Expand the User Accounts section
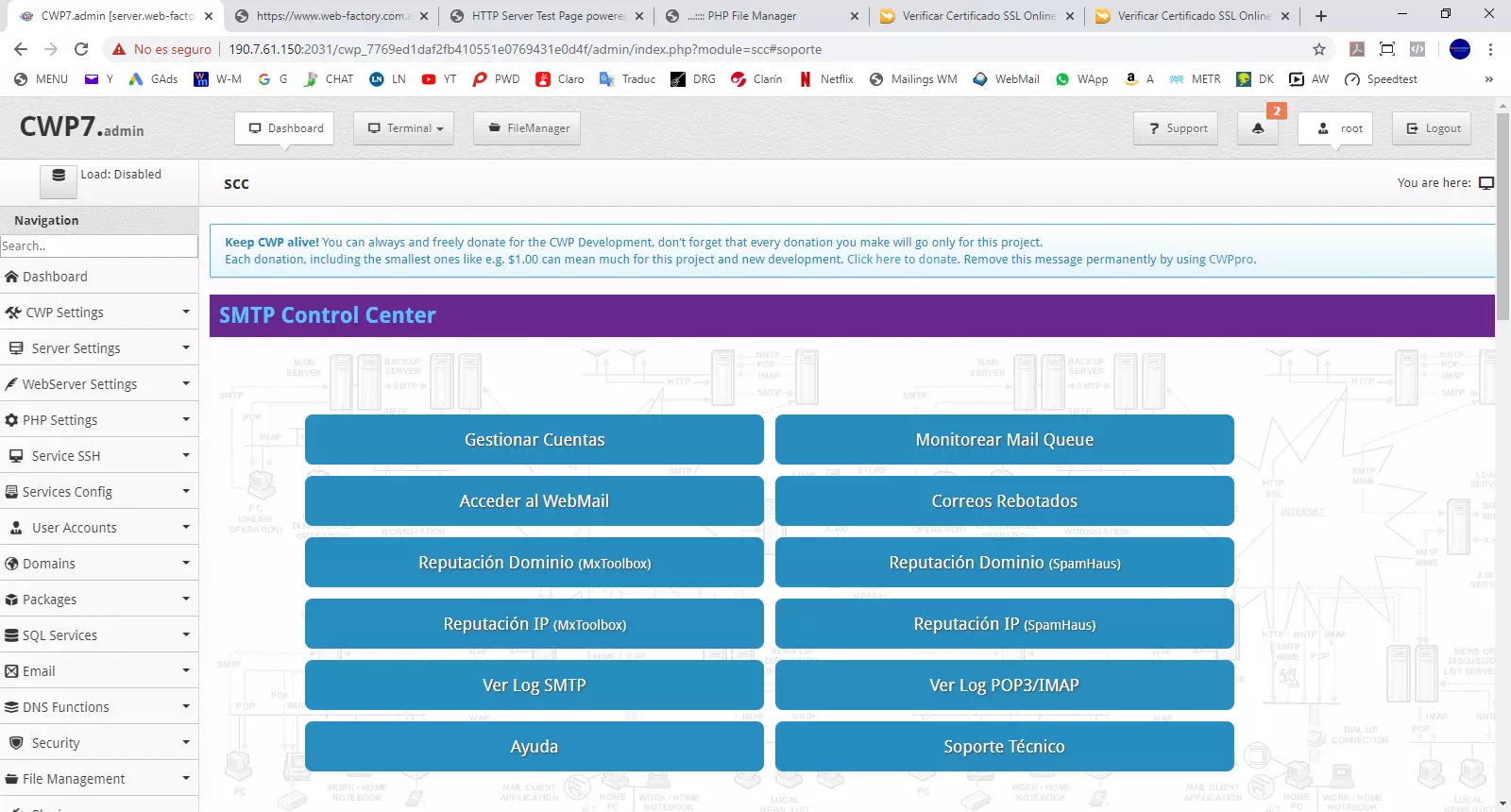 pos(98,528)
